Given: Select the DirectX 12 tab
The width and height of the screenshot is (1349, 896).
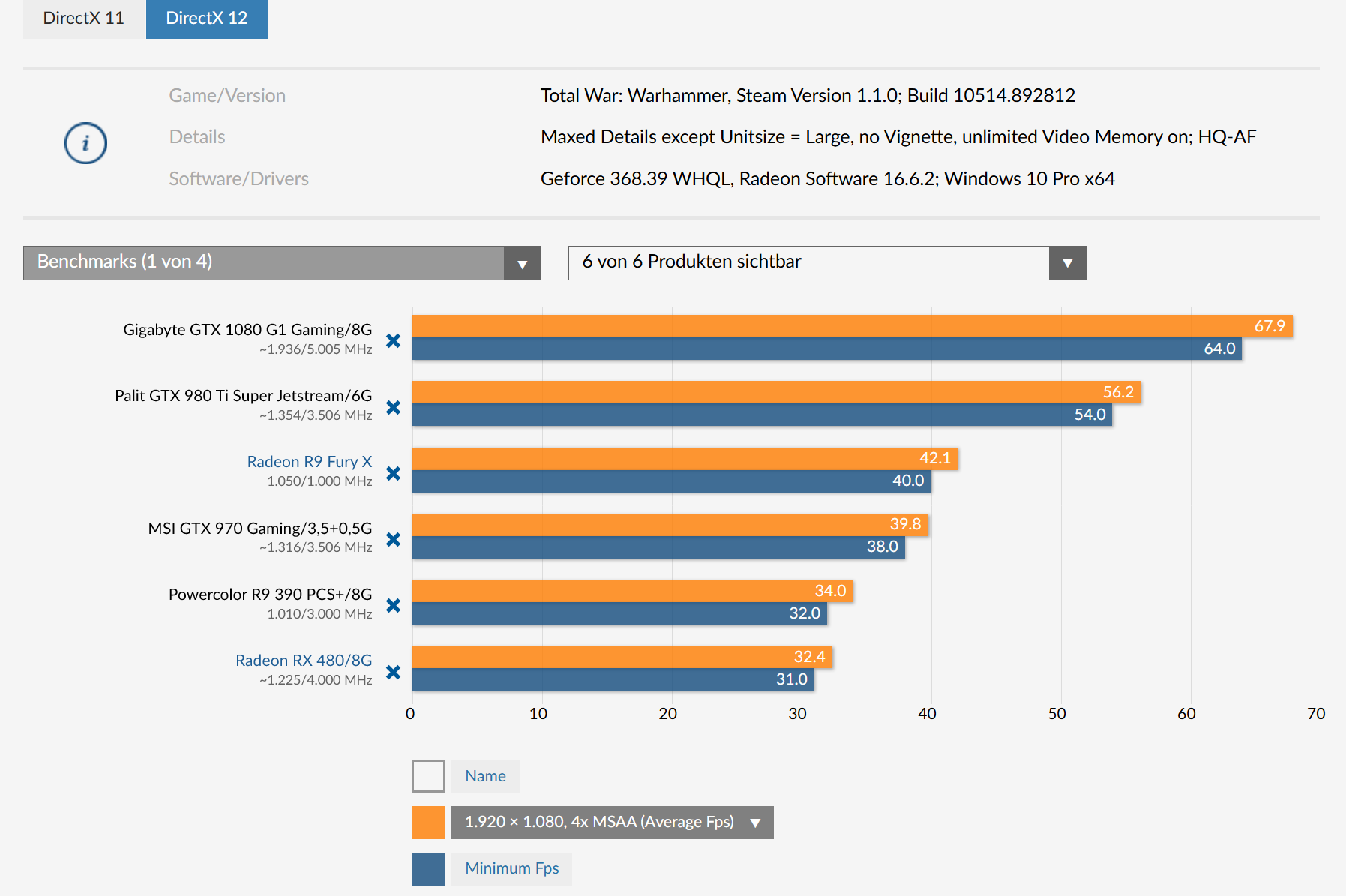Looking at the screenshot, I should tap(206, 19).
